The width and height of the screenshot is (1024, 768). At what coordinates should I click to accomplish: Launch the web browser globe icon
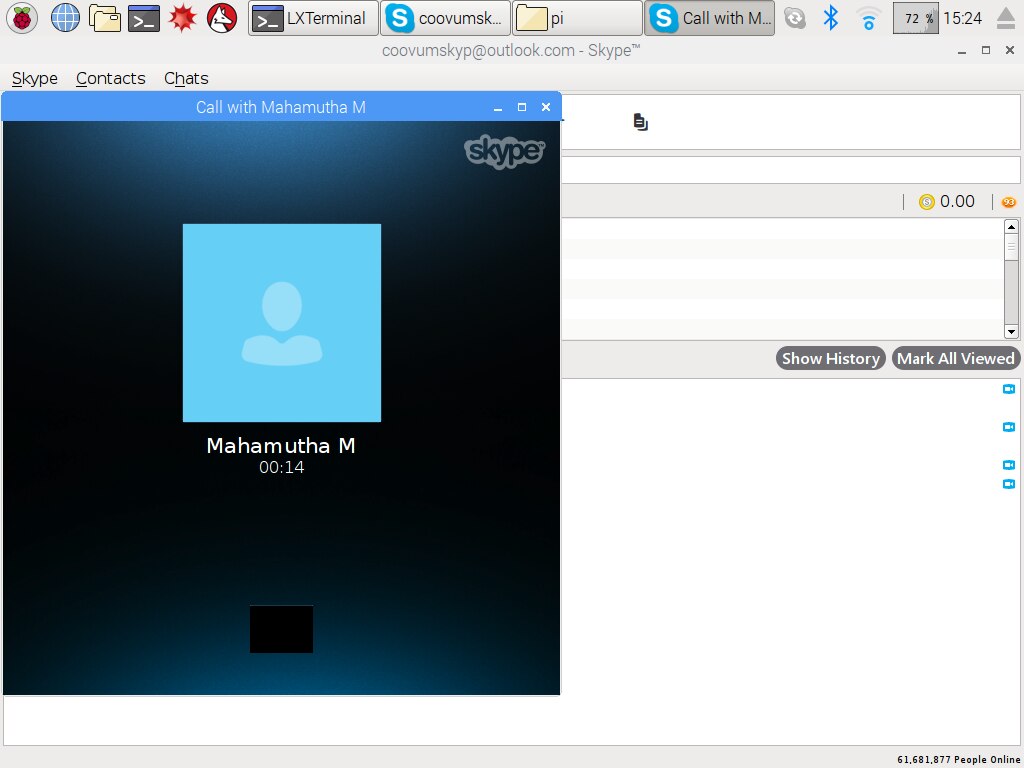coord(65,18)
